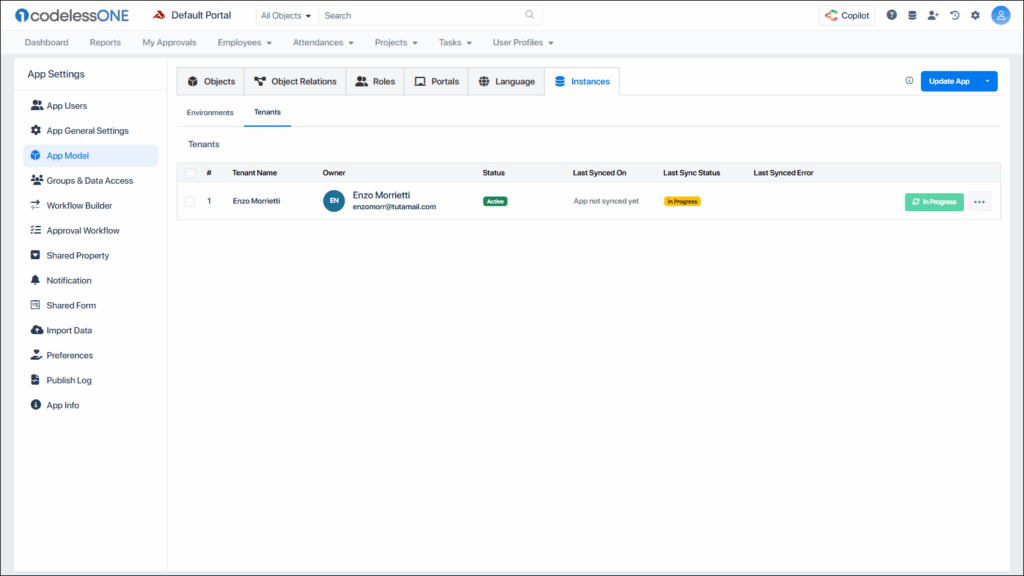Open the Copilot assistant

coord(847,15)
